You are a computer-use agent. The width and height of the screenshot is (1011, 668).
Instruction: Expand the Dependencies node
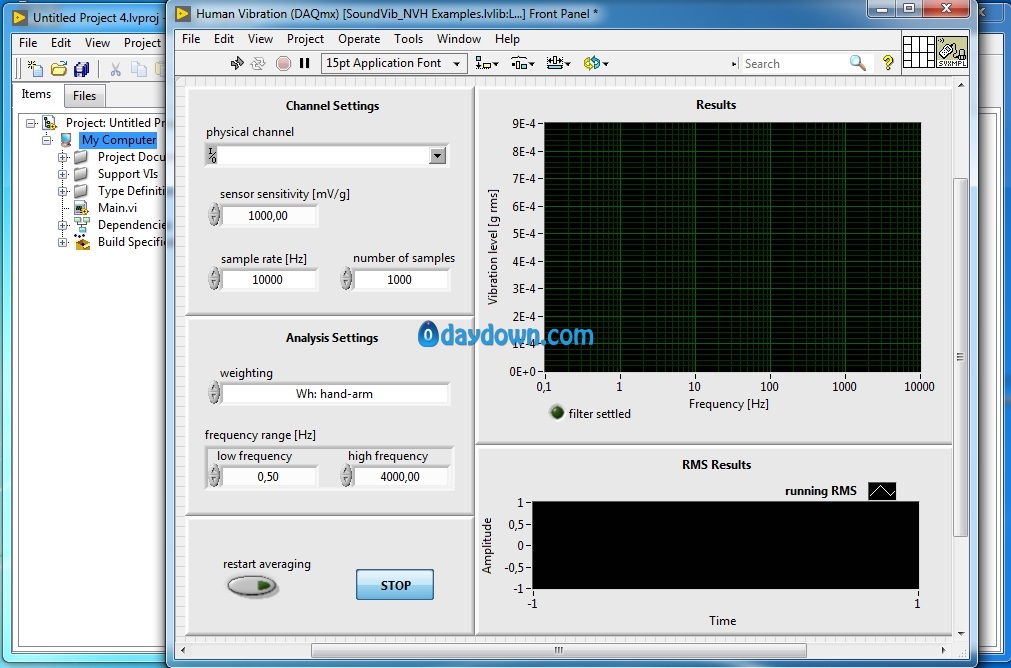(63, 225)
